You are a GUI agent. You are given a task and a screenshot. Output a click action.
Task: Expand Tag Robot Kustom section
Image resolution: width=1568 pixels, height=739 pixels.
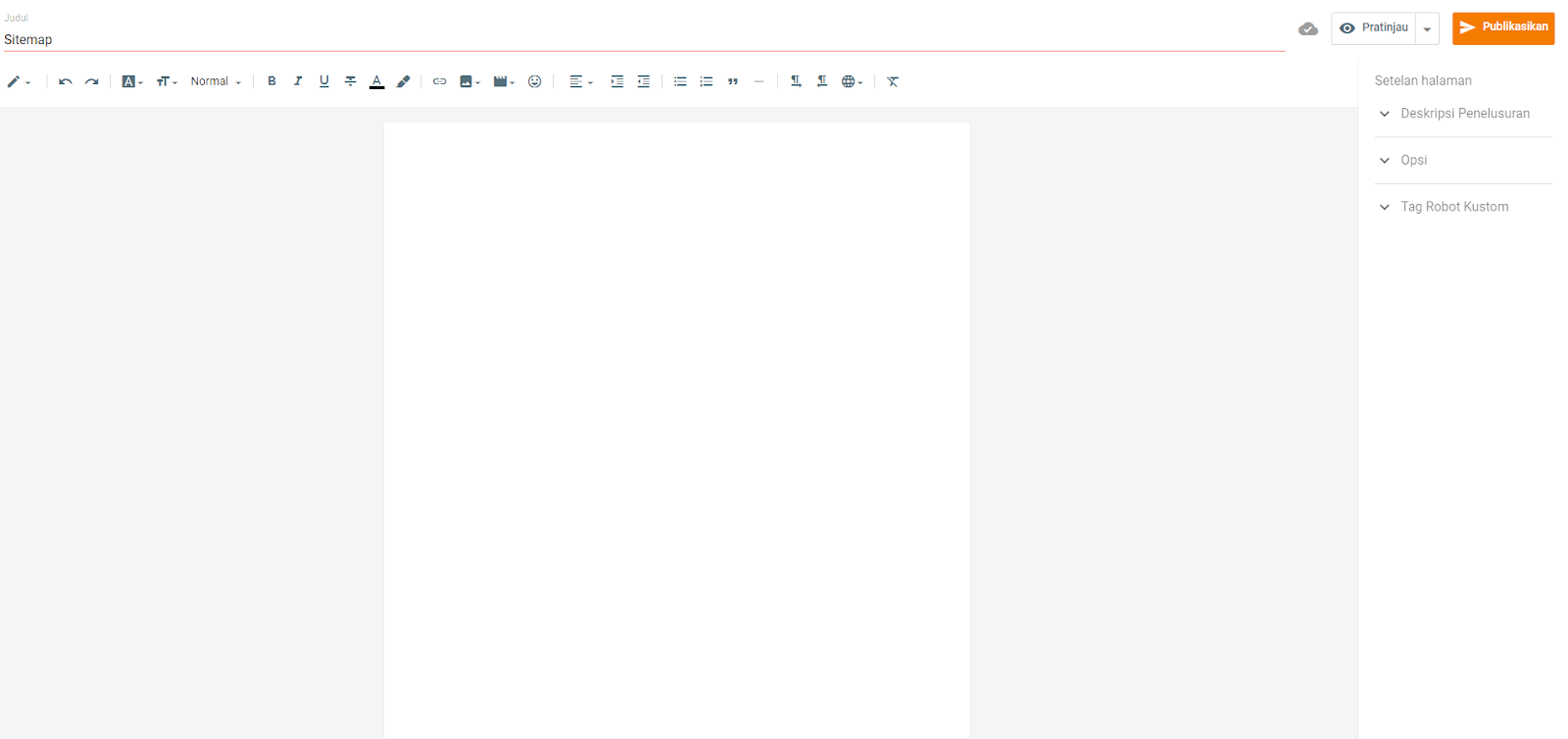click(1463, 207)
